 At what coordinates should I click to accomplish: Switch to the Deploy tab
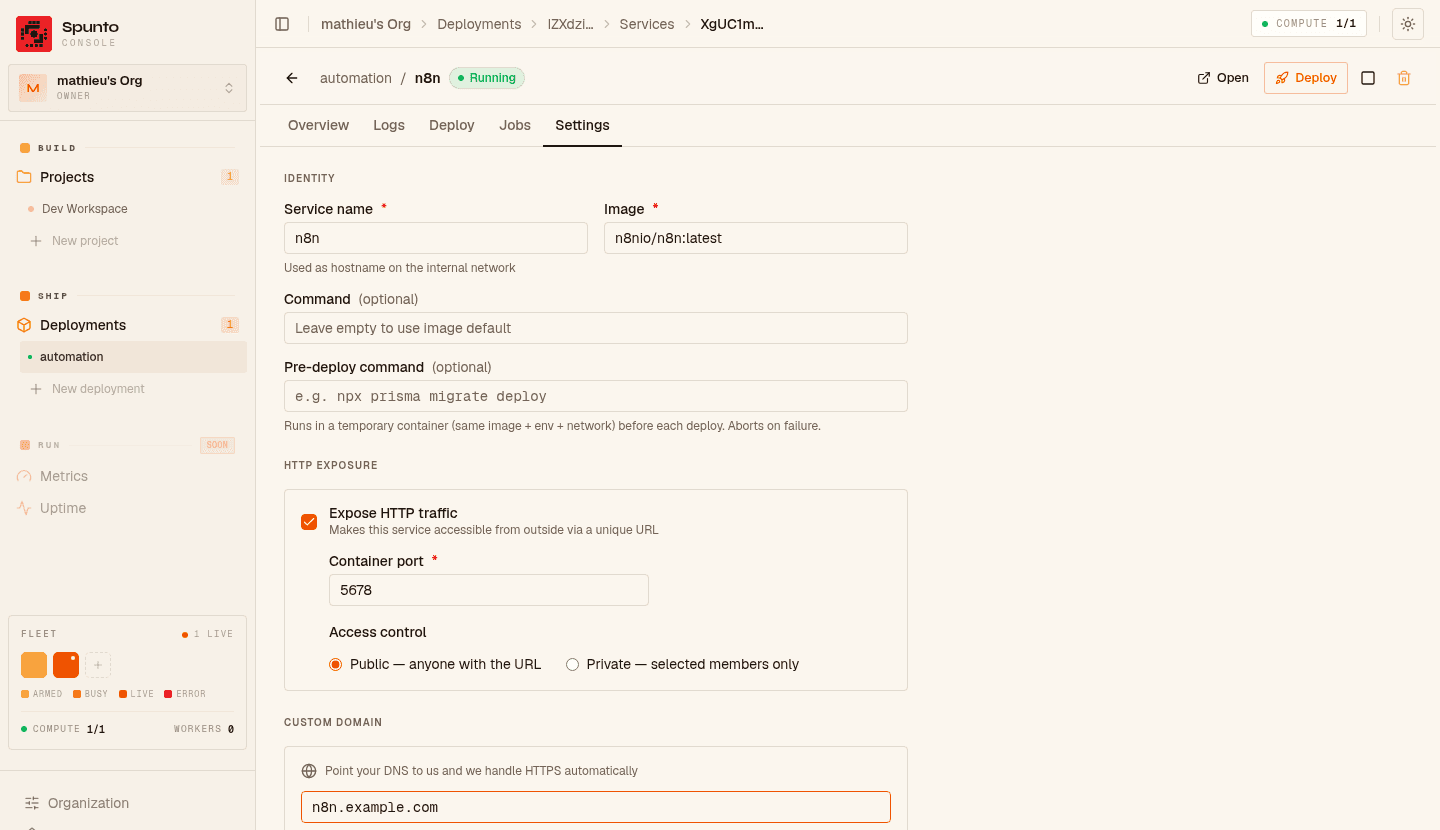452,125
